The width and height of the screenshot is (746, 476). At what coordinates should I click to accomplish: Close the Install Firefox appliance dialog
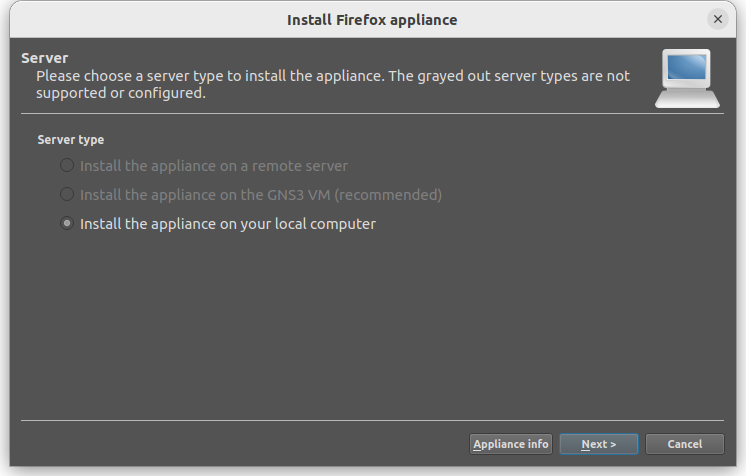(x=718, y=19)
